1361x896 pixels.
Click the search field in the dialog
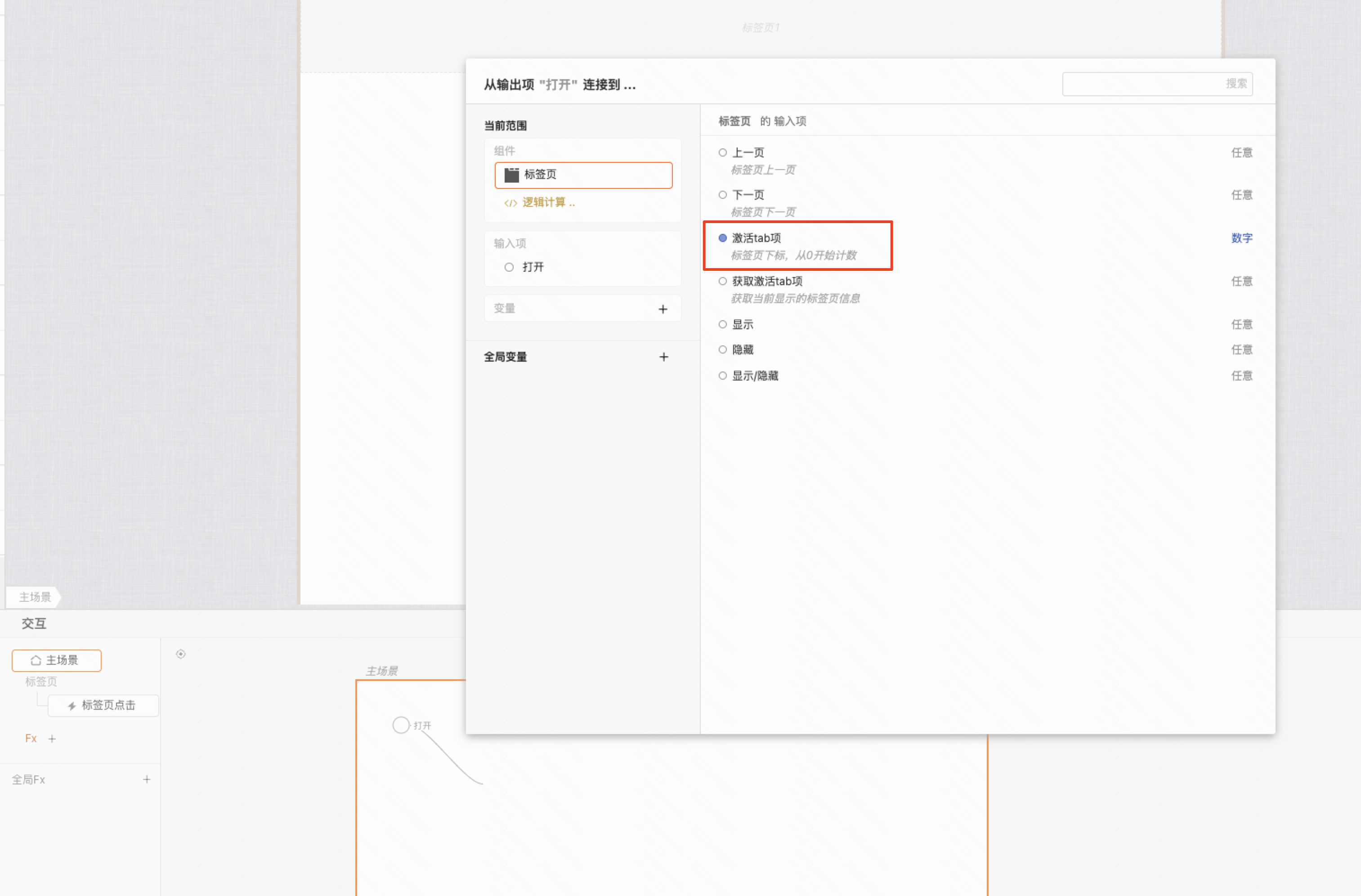[x=1157, y=84]
